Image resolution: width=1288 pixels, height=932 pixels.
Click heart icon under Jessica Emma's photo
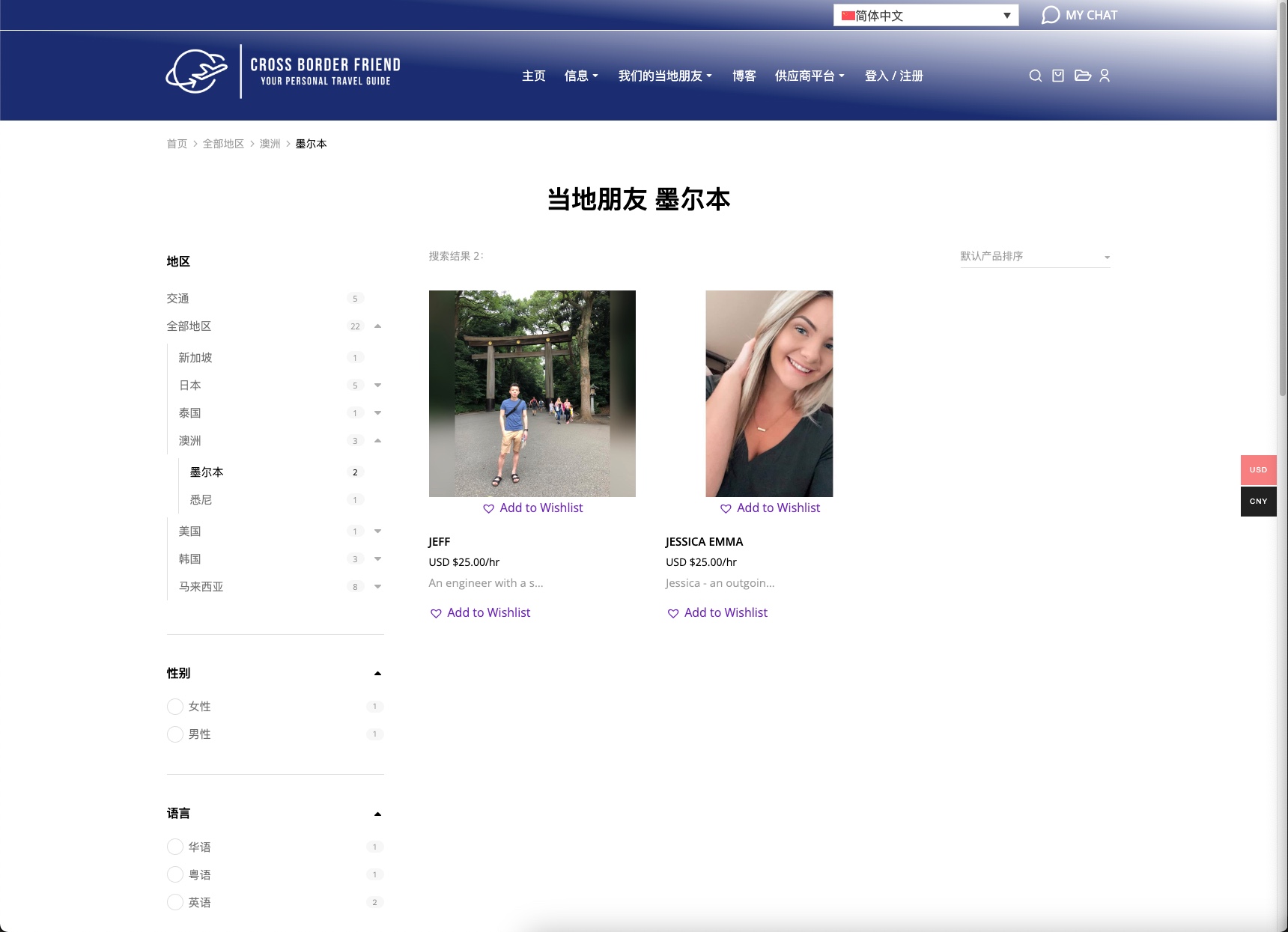click(726, 509)
